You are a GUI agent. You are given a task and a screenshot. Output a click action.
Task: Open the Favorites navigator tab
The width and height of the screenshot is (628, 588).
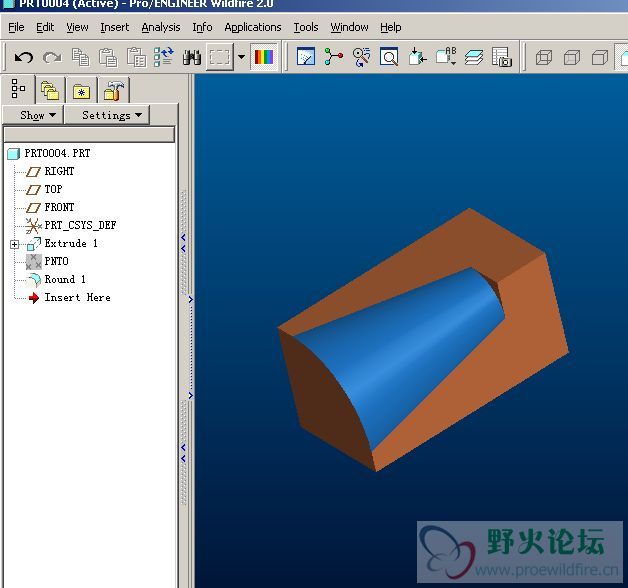[81, 91]
